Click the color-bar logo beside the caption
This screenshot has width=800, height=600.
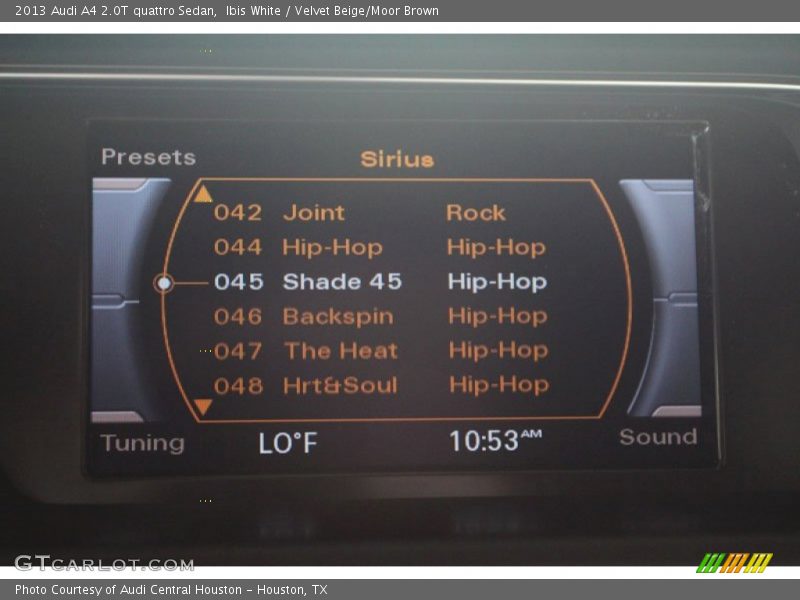click(735, 563)
